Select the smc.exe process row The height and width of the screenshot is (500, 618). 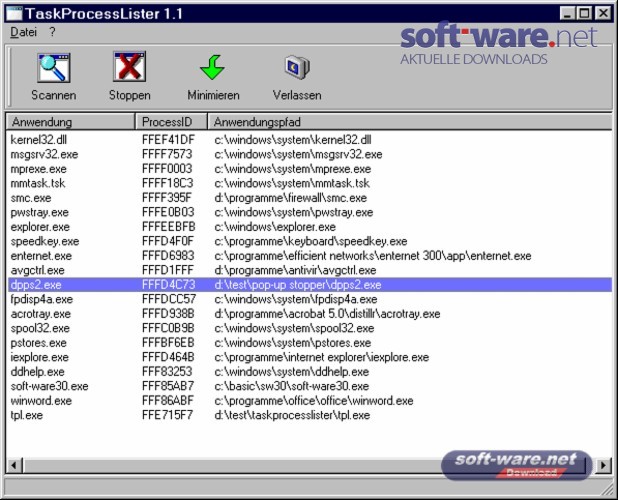click(310, 198)
